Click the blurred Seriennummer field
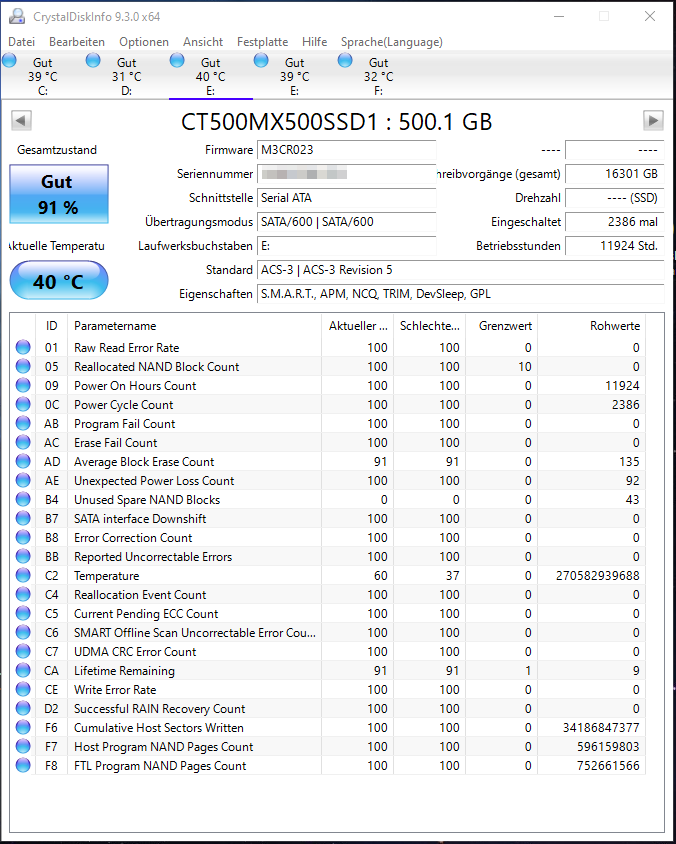676x844 pixels. pyautogui.click(x=346, y=174)
